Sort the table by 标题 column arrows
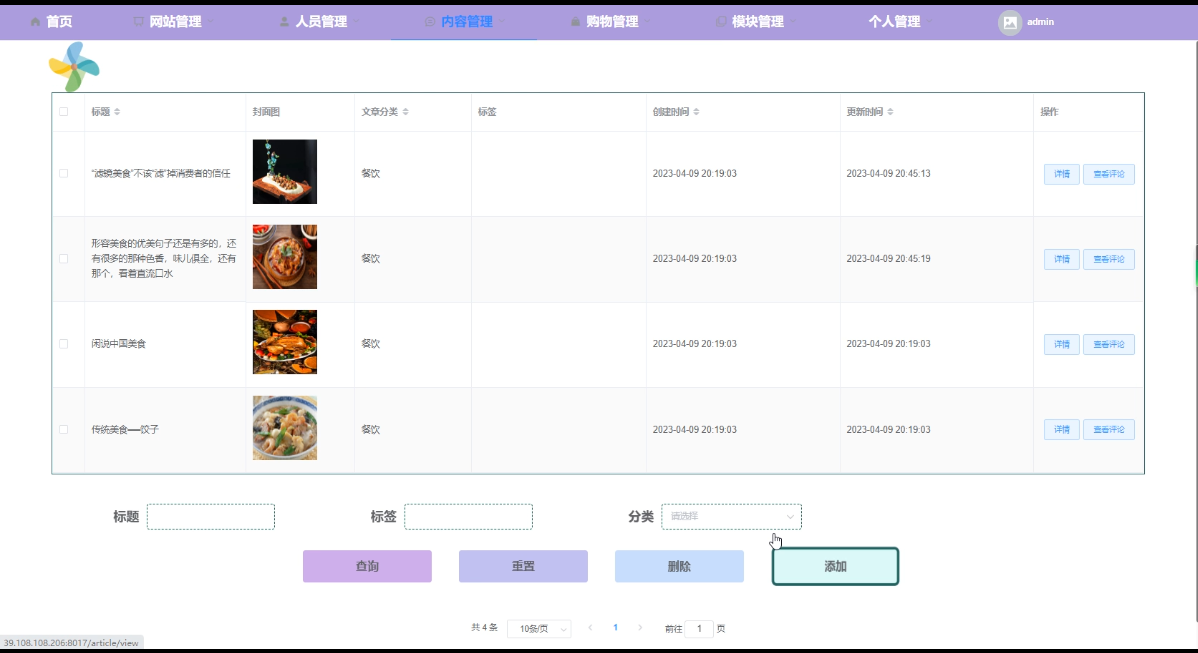 [117, 112]
